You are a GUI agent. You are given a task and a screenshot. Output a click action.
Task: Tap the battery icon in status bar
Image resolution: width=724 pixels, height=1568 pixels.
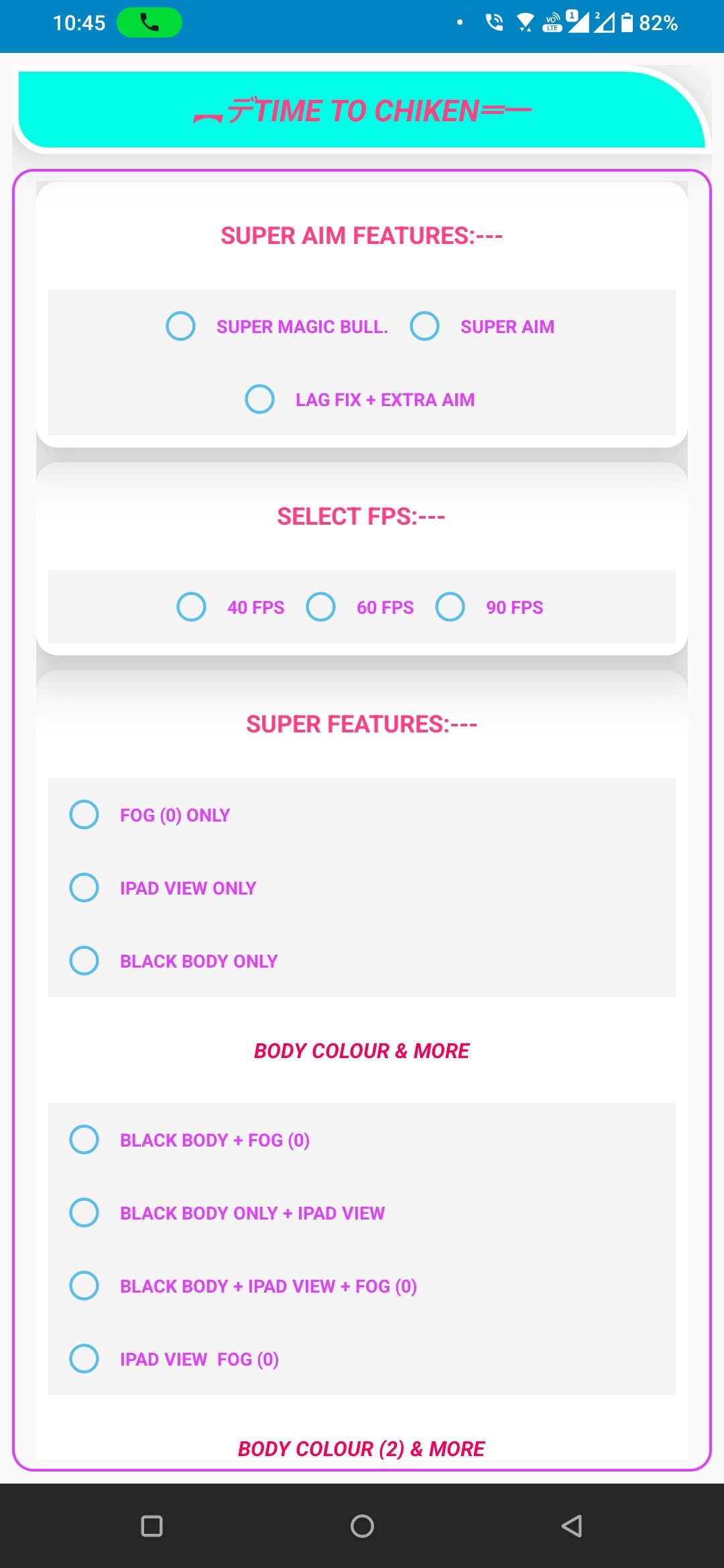click(627, 23)
